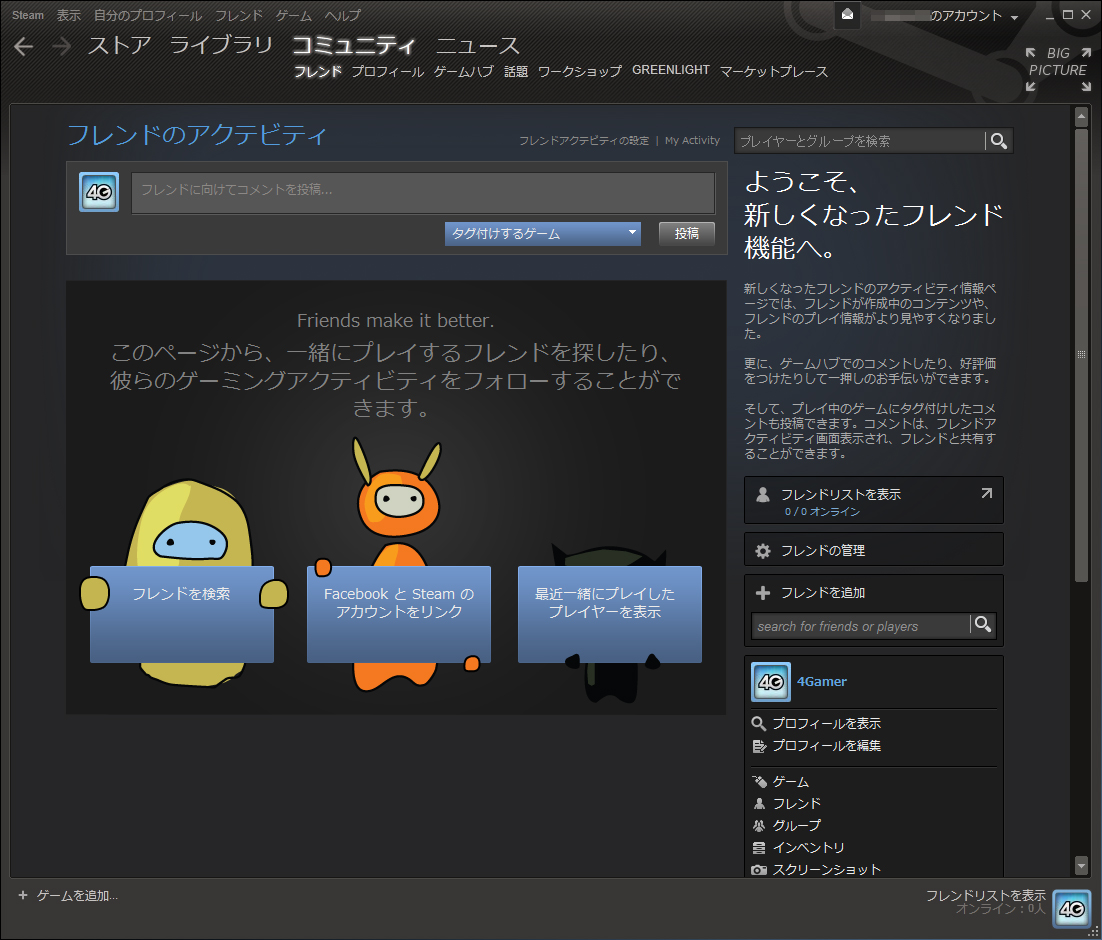Enter Big Picture mode
This screenshot has height=940, width=1102.
(x=1058, y=70)
